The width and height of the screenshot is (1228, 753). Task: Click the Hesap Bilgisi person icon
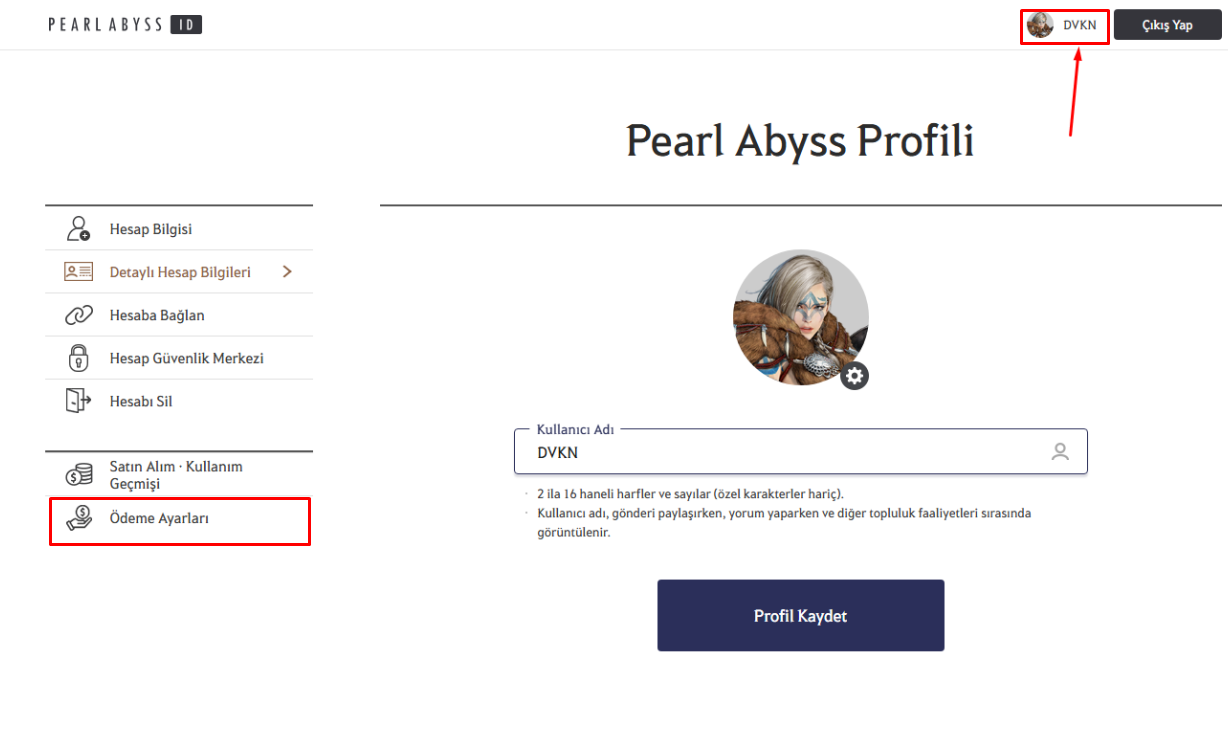pyautogui.click(x=78, y=229)
